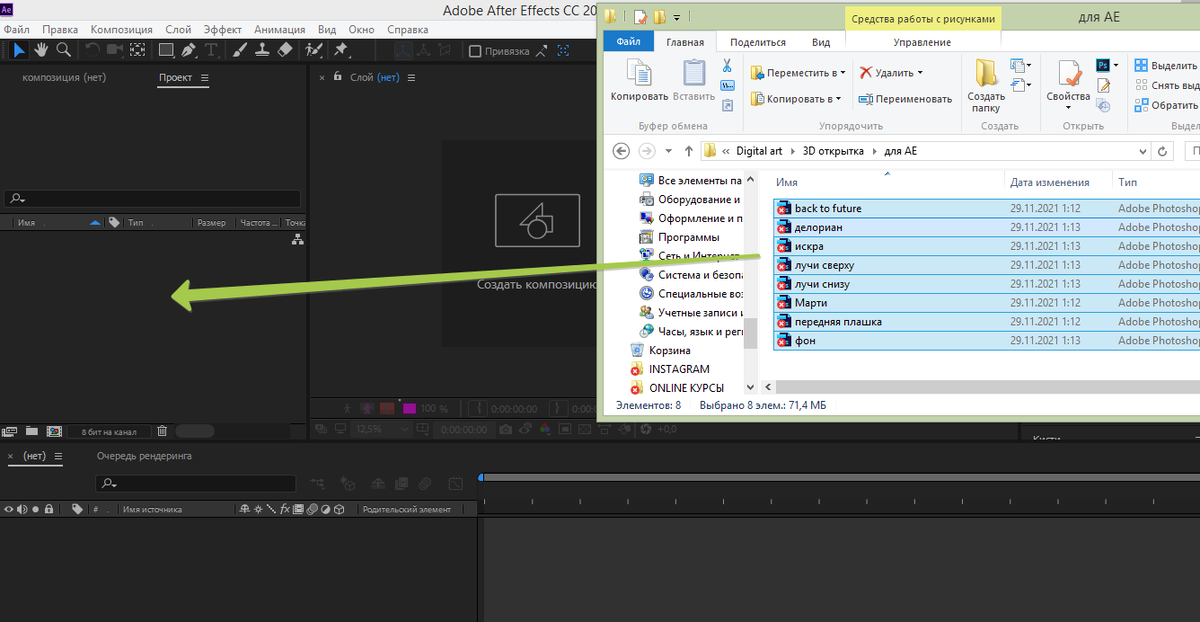Open the Свойства dropdown in Explorer ribbon
The width and height of the screenshot is (1200, 622).
pos(1067,108)
